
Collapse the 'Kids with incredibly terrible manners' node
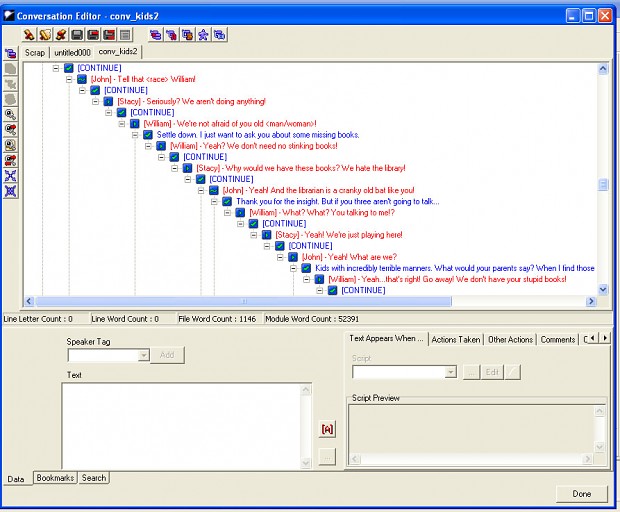[x=293, y=268]
